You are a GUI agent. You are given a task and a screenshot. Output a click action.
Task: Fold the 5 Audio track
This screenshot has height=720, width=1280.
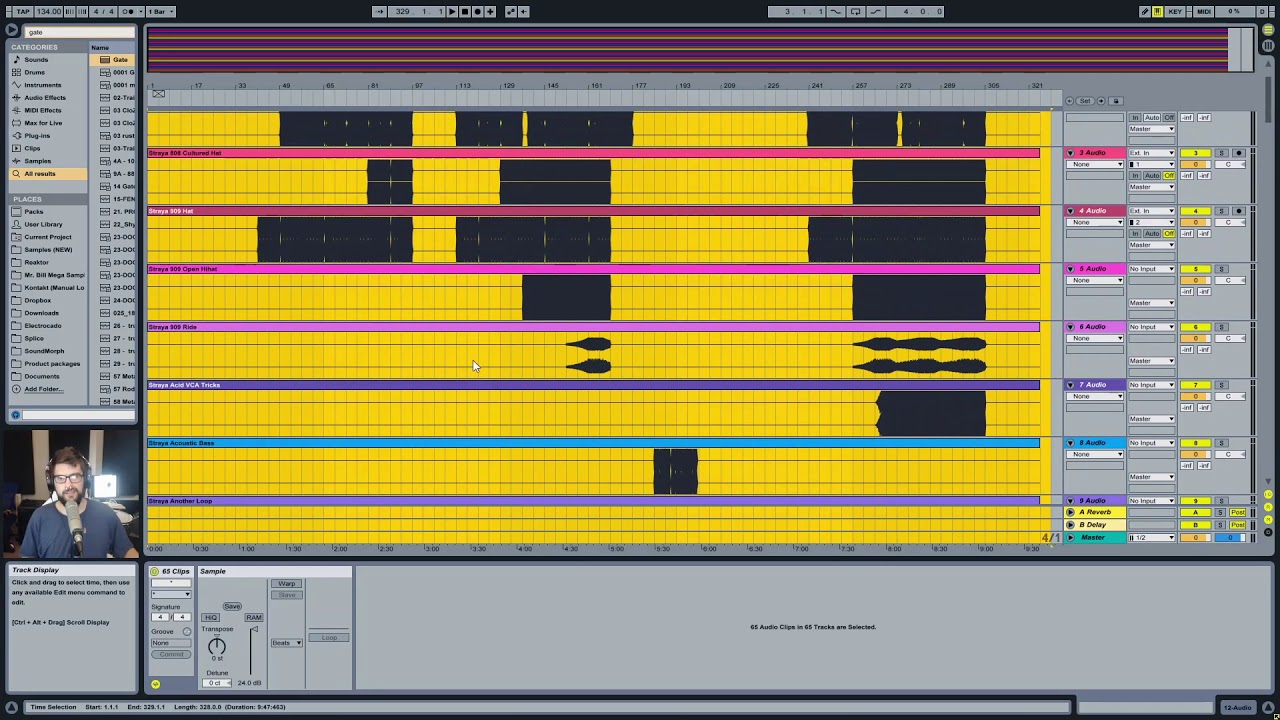[x=1071, y=269]
